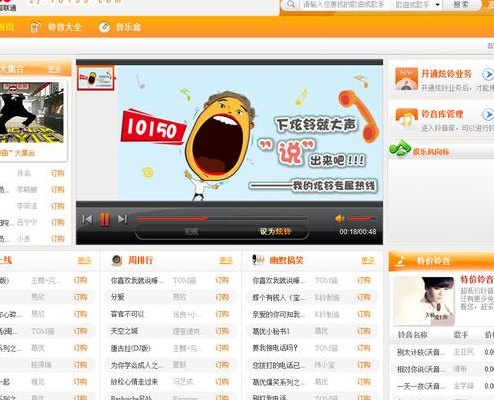Screen dimensions: 494x400
Task: Click the singer photo in 特价铃音 panel
Action: (x=424, y=301)
